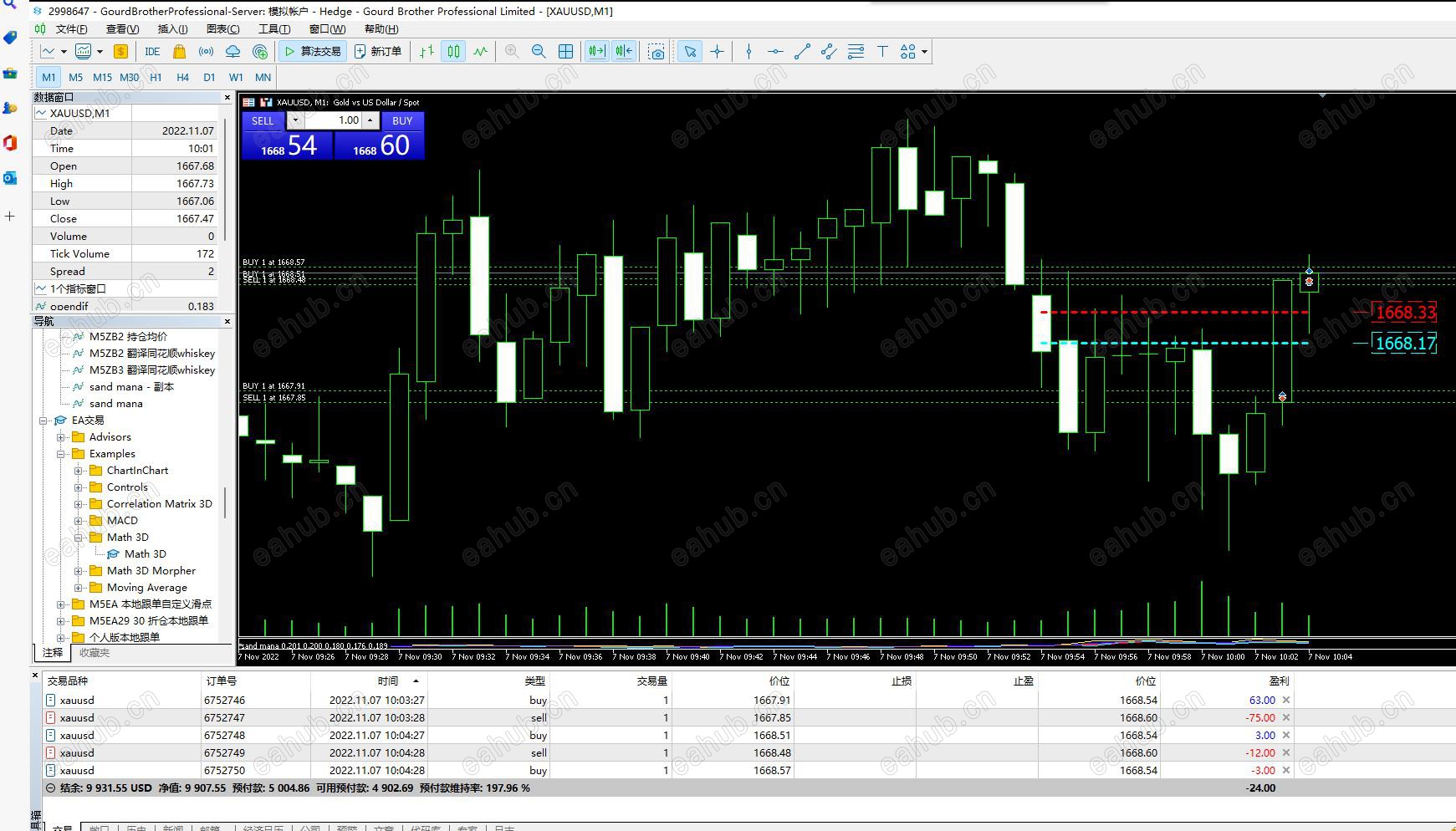Select the vertical line drawing tool
1456x831 pixels.
pos(748,52)
